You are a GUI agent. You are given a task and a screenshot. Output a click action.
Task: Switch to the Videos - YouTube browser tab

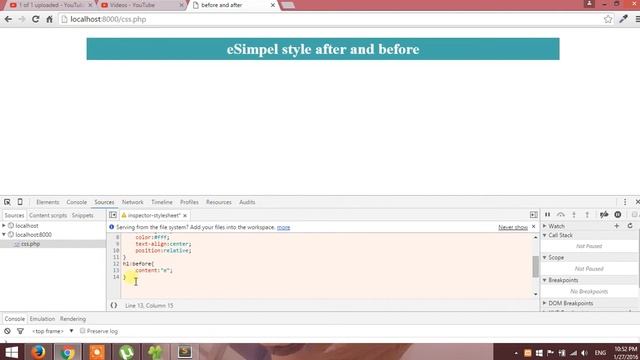141,5
